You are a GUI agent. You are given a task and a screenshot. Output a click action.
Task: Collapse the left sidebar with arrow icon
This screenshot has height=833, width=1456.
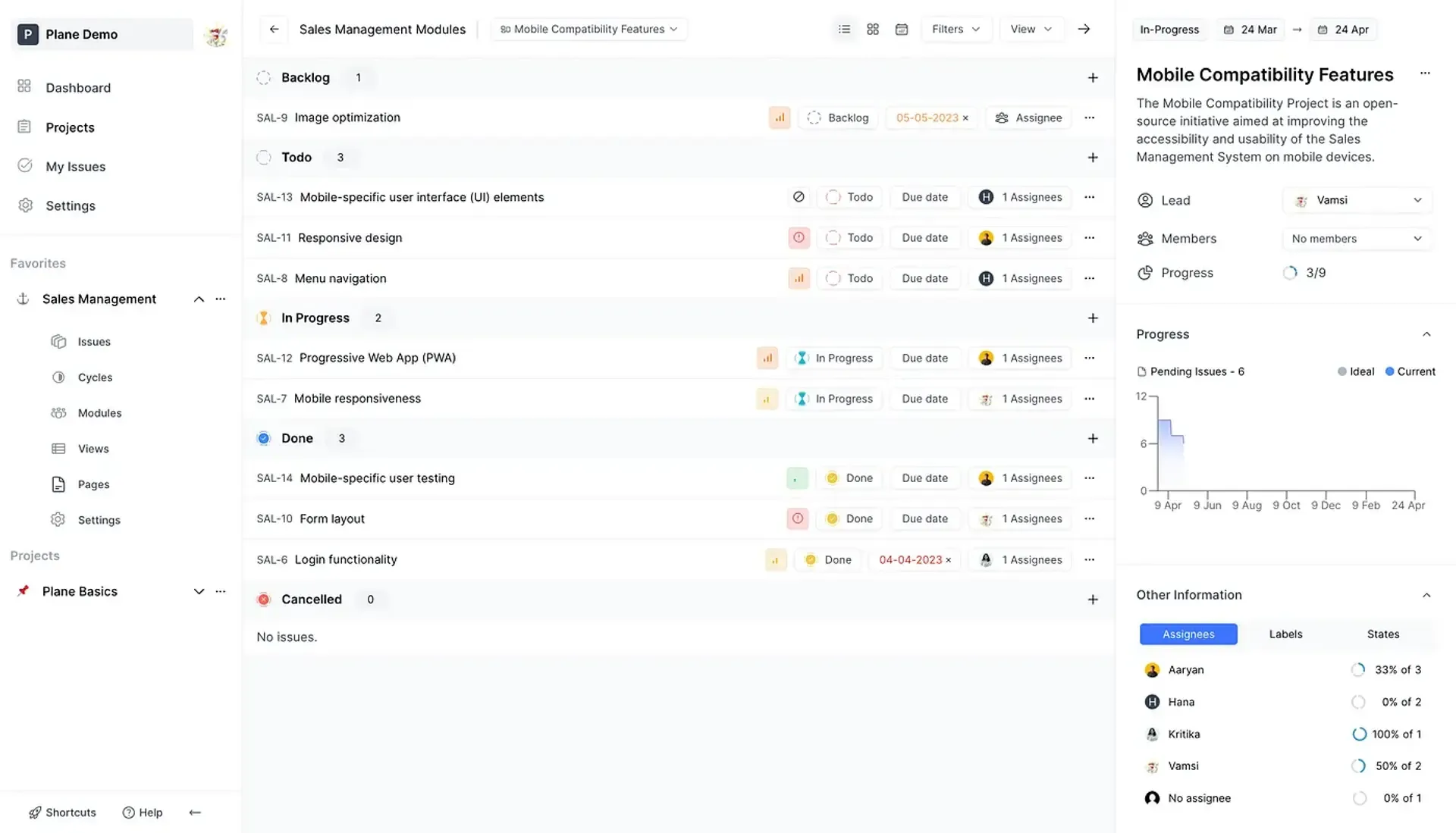click(195, 813)
